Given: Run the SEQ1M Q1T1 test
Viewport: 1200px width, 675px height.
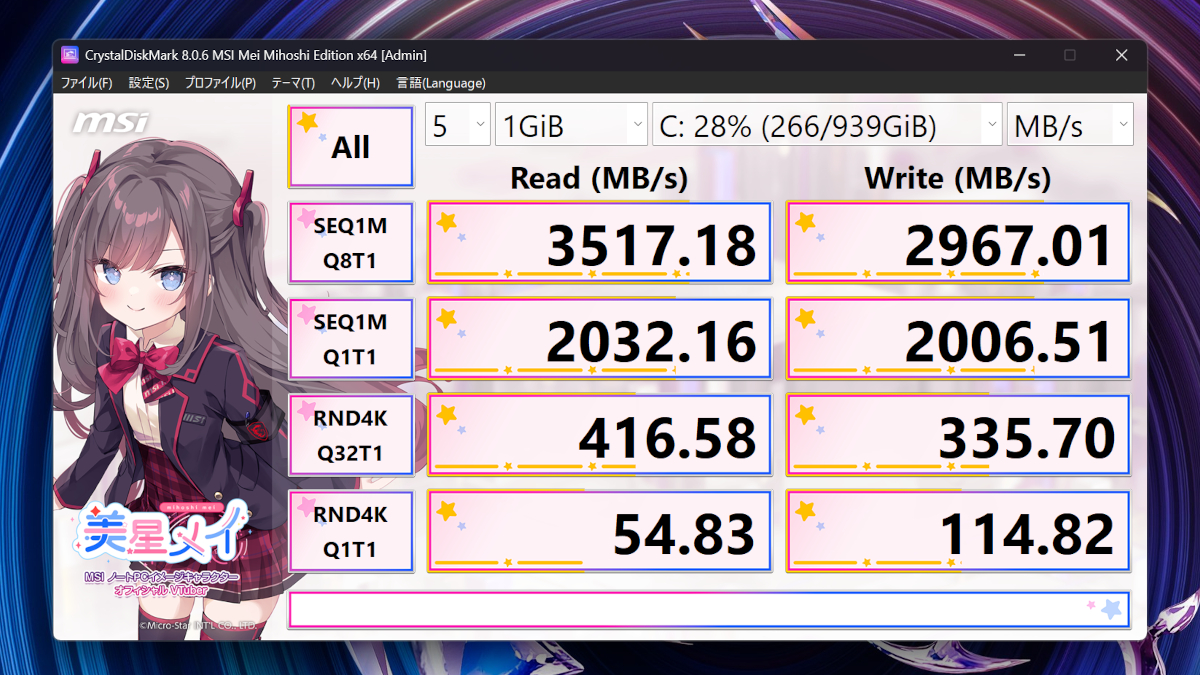Looking at the screenshot, I should tap(351, 340).
